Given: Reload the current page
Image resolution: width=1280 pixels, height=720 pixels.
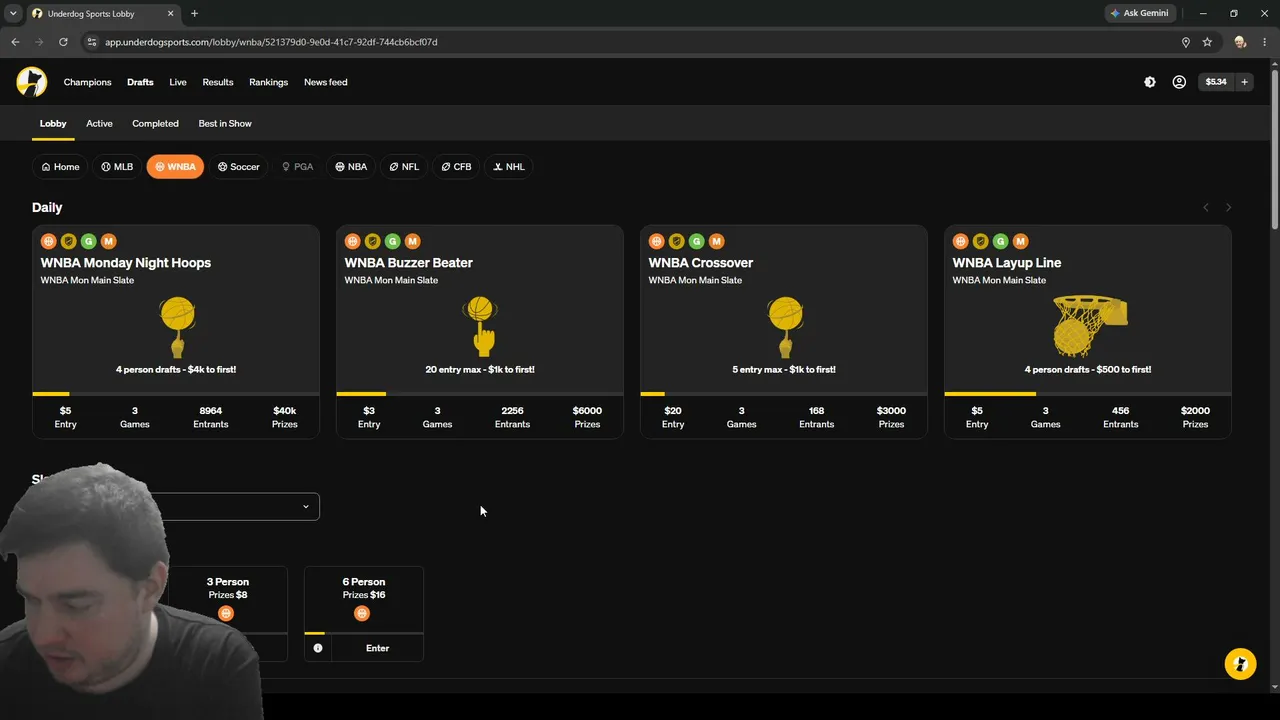Looking at the screenshot, I should [63, 42].
